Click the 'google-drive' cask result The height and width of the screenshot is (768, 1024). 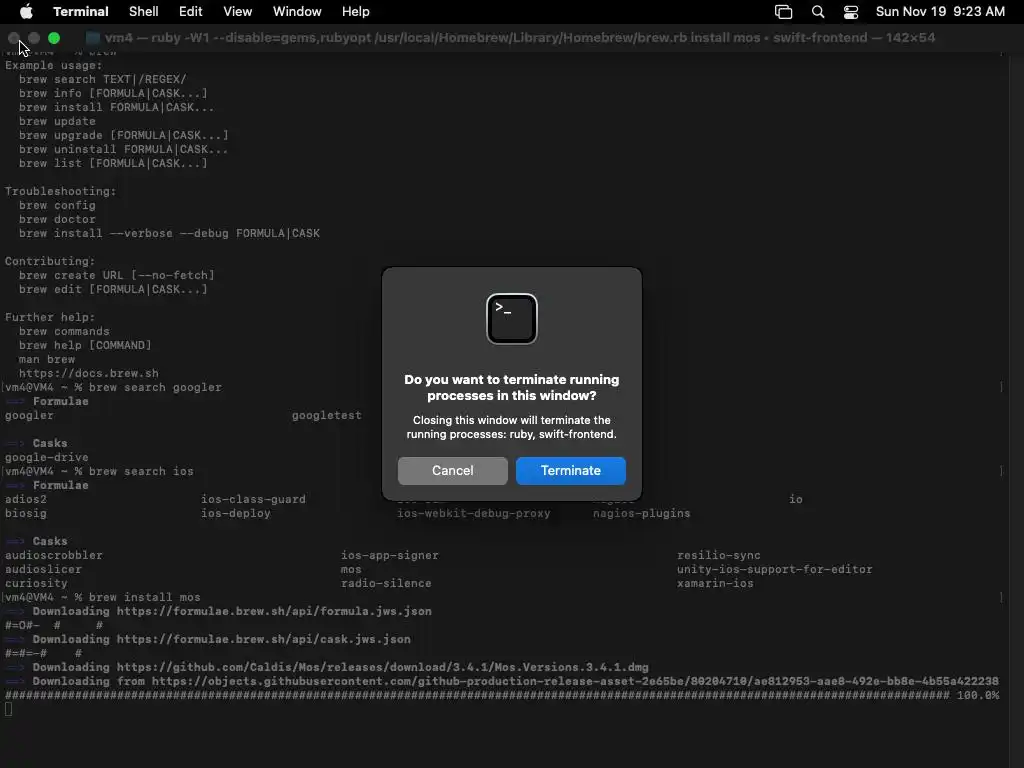tap(47, 458)
